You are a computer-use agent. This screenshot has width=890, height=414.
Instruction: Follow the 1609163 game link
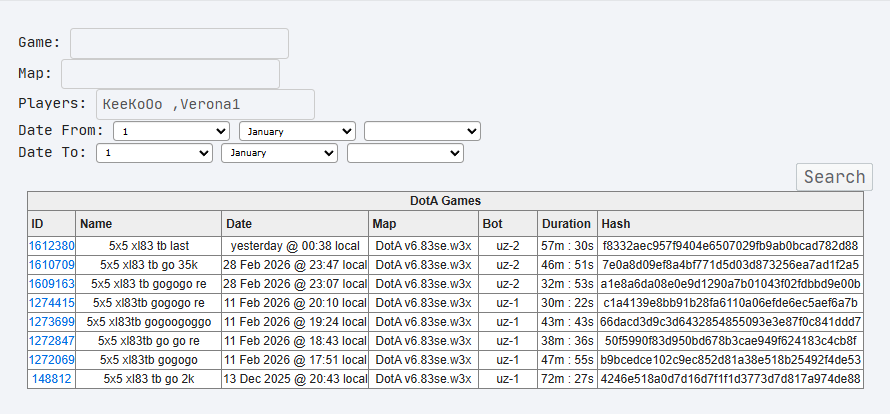[x=53, y=284]
